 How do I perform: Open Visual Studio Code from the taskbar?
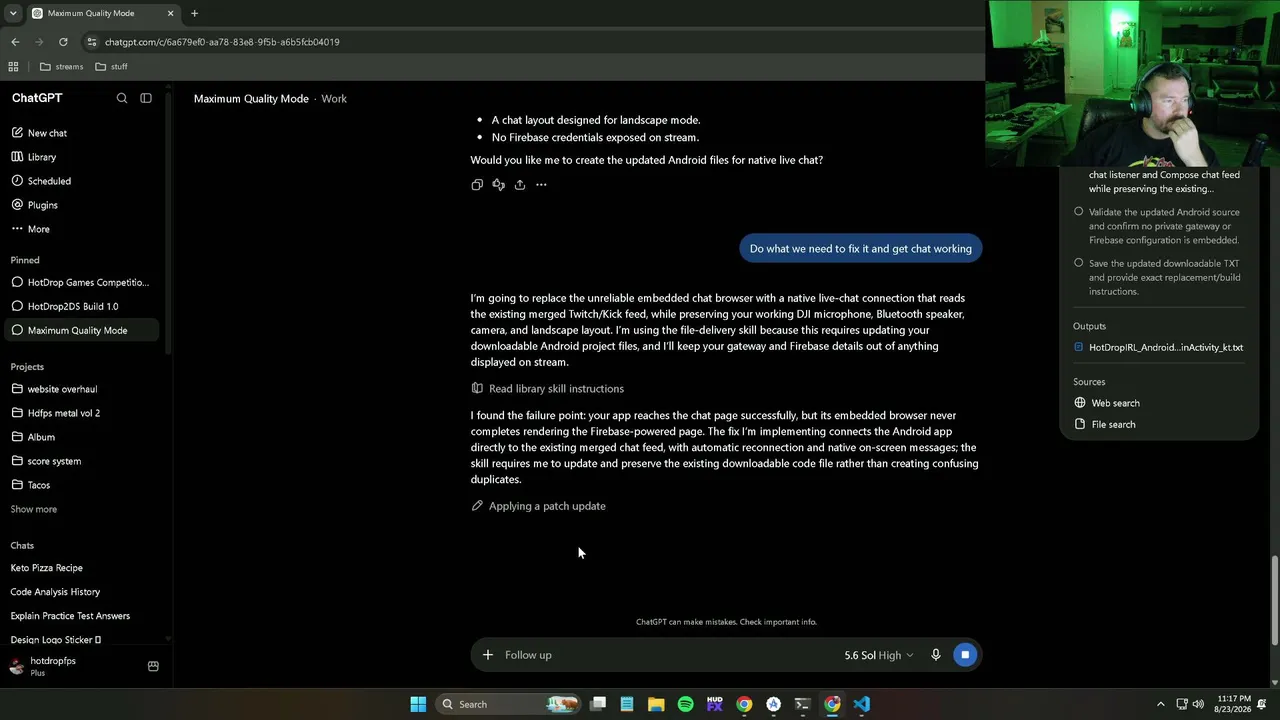tap(861, 704)
